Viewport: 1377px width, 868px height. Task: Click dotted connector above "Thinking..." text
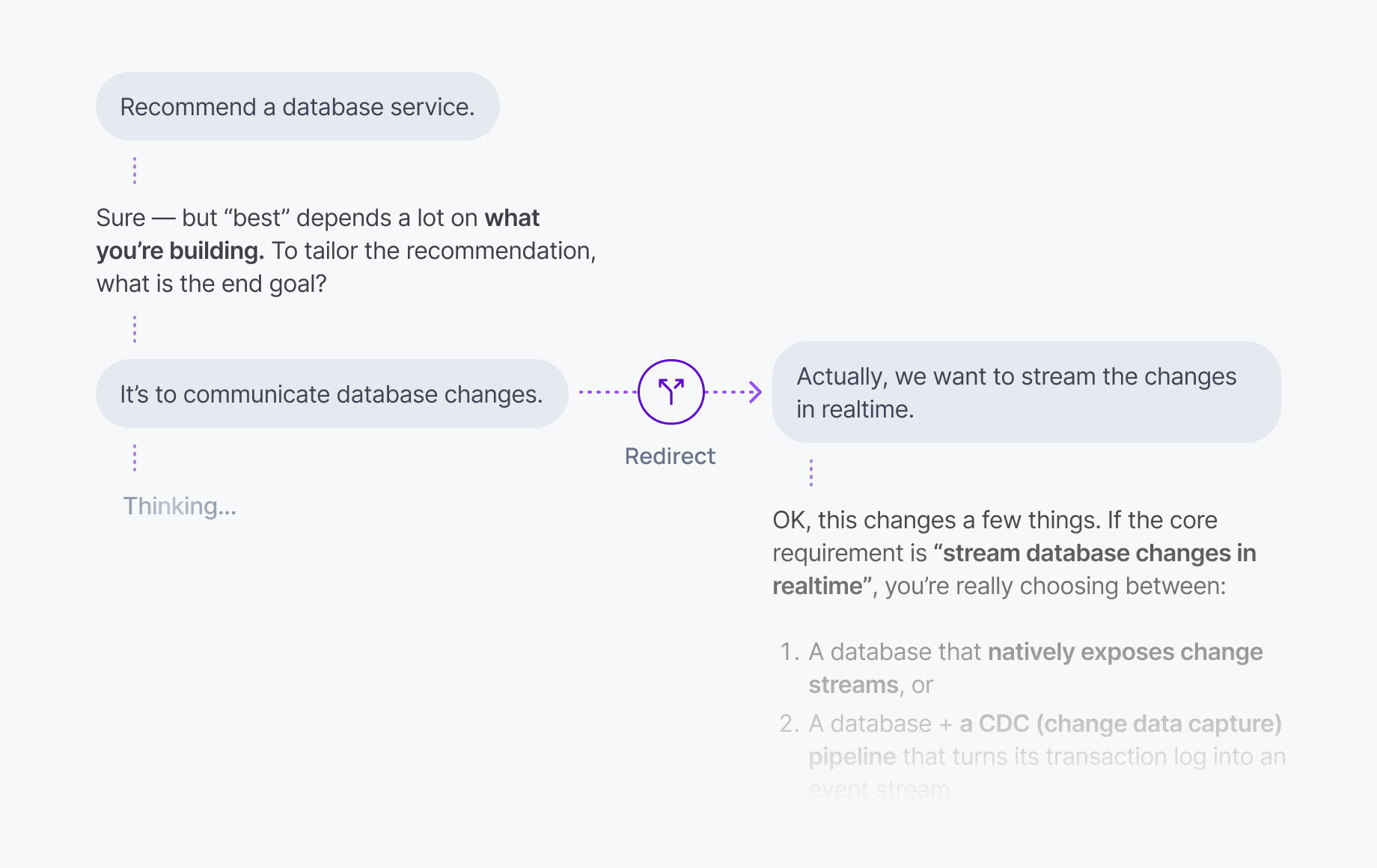click(x=135, y=458)
